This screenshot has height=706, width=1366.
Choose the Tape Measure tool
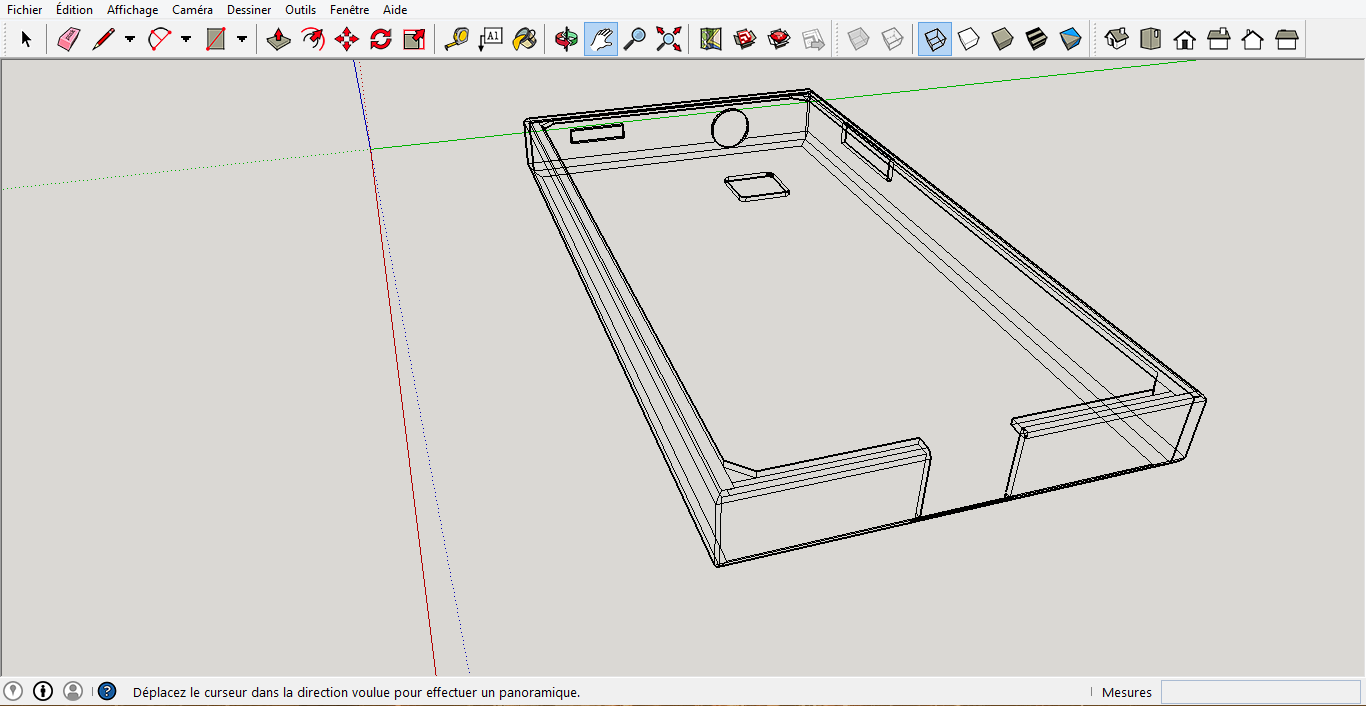457,40
